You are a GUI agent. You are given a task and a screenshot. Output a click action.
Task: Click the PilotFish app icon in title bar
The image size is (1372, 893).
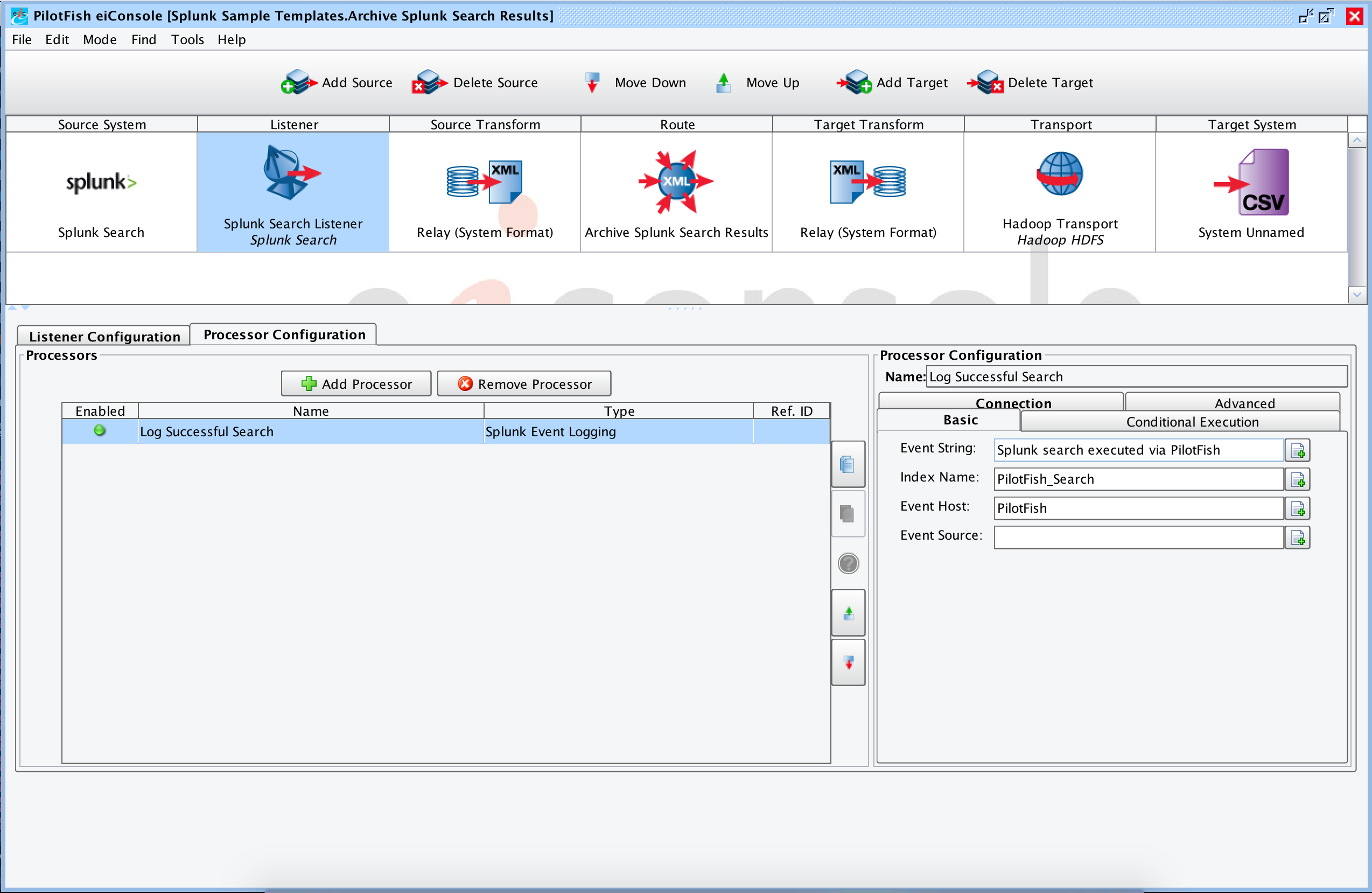[19, 16]
